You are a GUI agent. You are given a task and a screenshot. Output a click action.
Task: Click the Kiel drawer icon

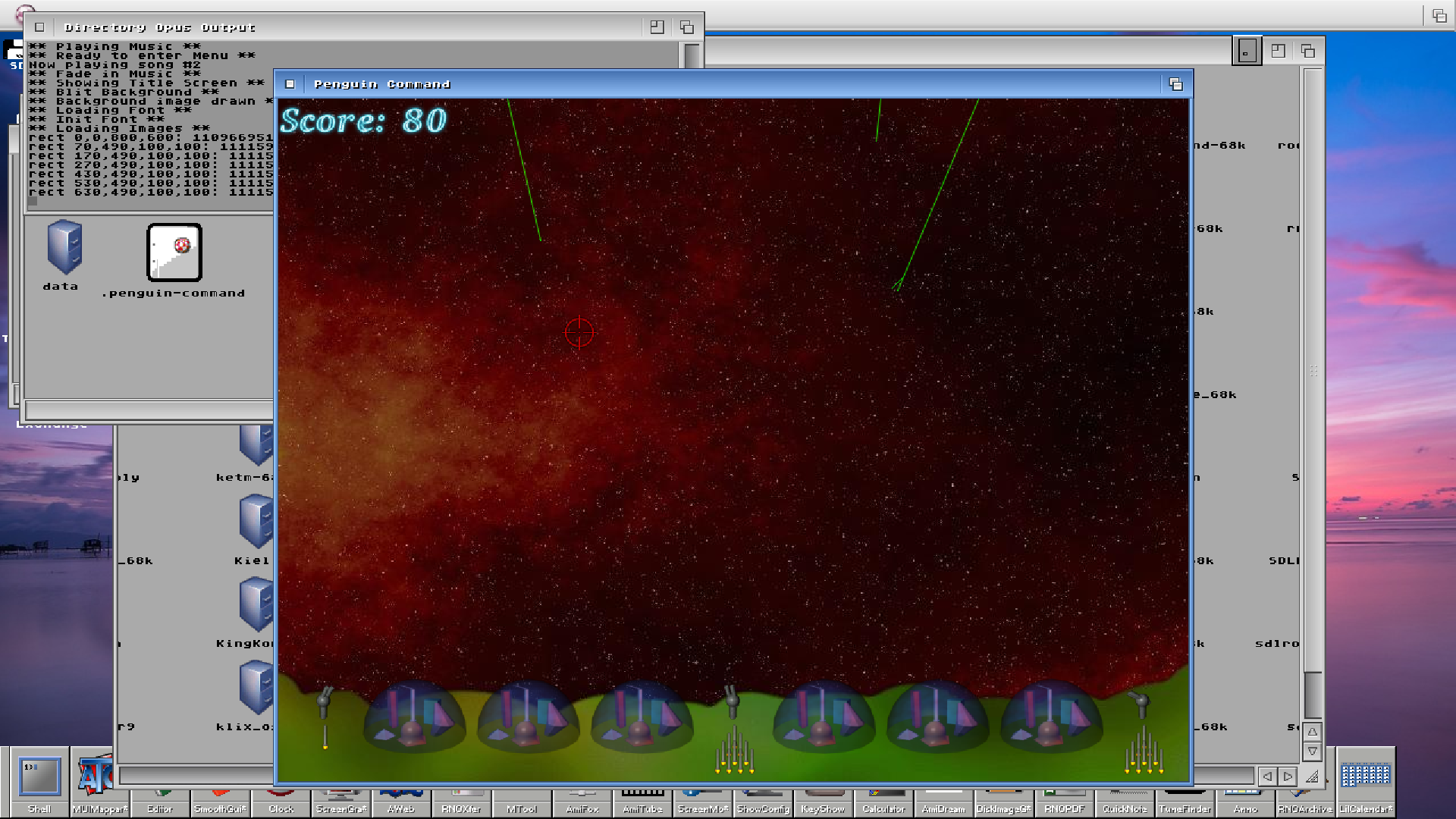[256, 522]
